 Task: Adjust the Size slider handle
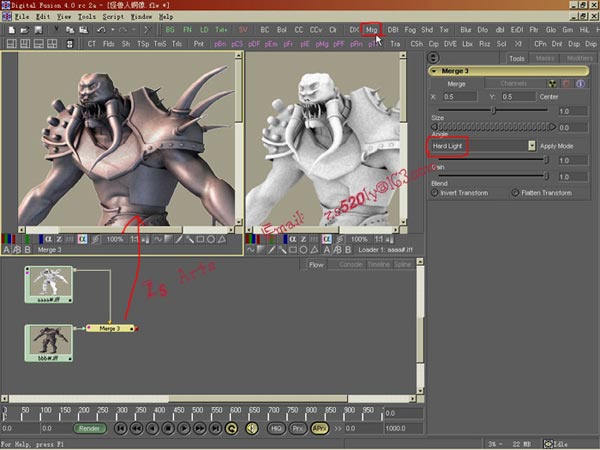click(493, 111)
